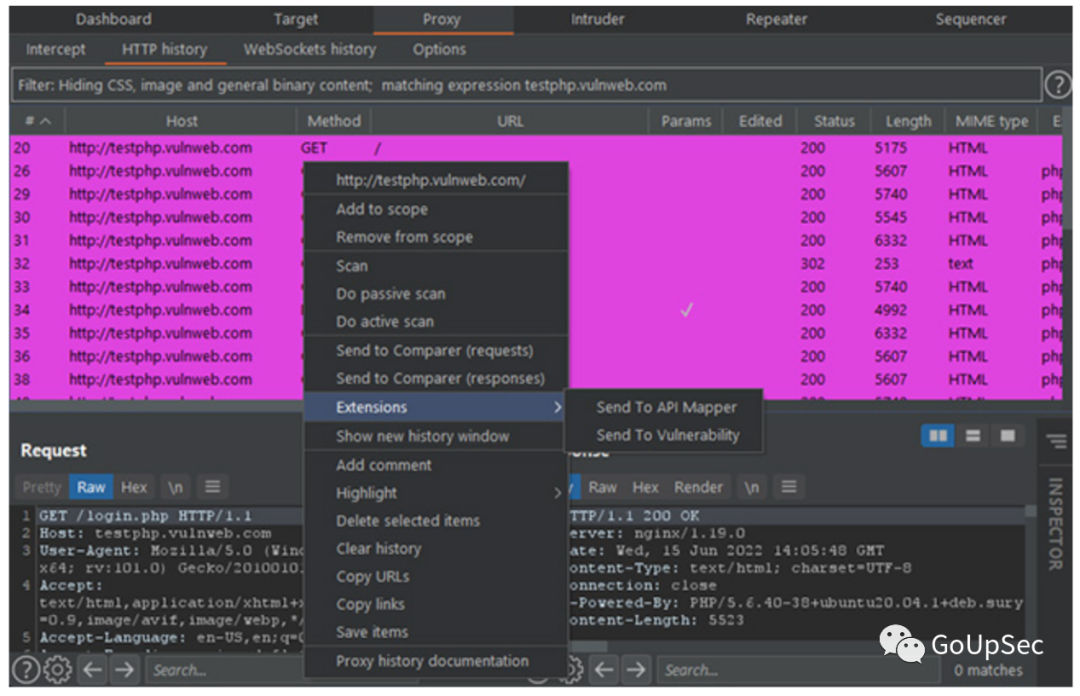The height and width of the screenshot is (696, 1080).
Task: Select Do passive scan
Action: pyautogui.click(x=436, y=294)
